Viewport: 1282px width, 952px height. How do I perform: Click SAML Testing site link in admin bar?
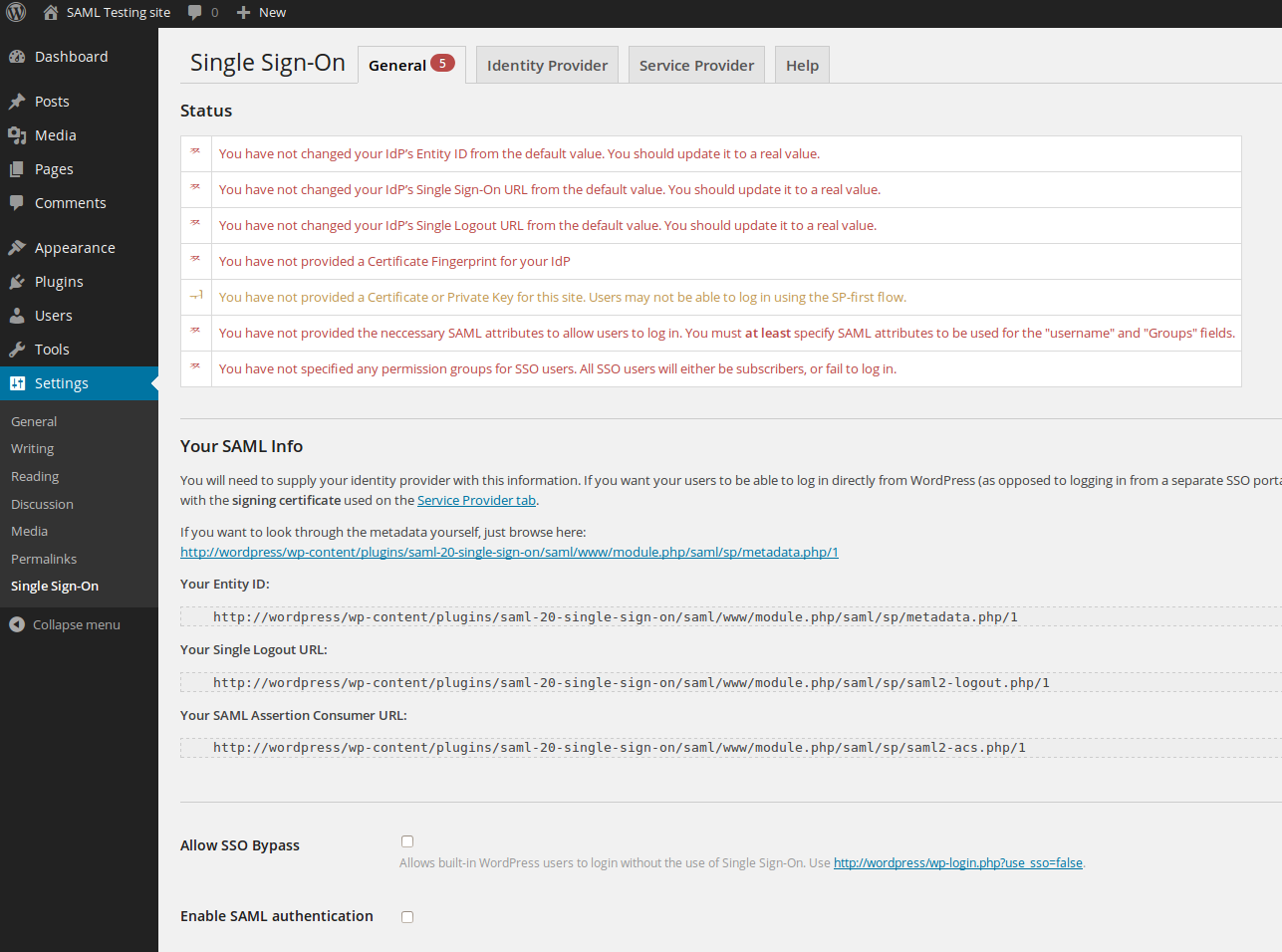click(x=119, y=12)
